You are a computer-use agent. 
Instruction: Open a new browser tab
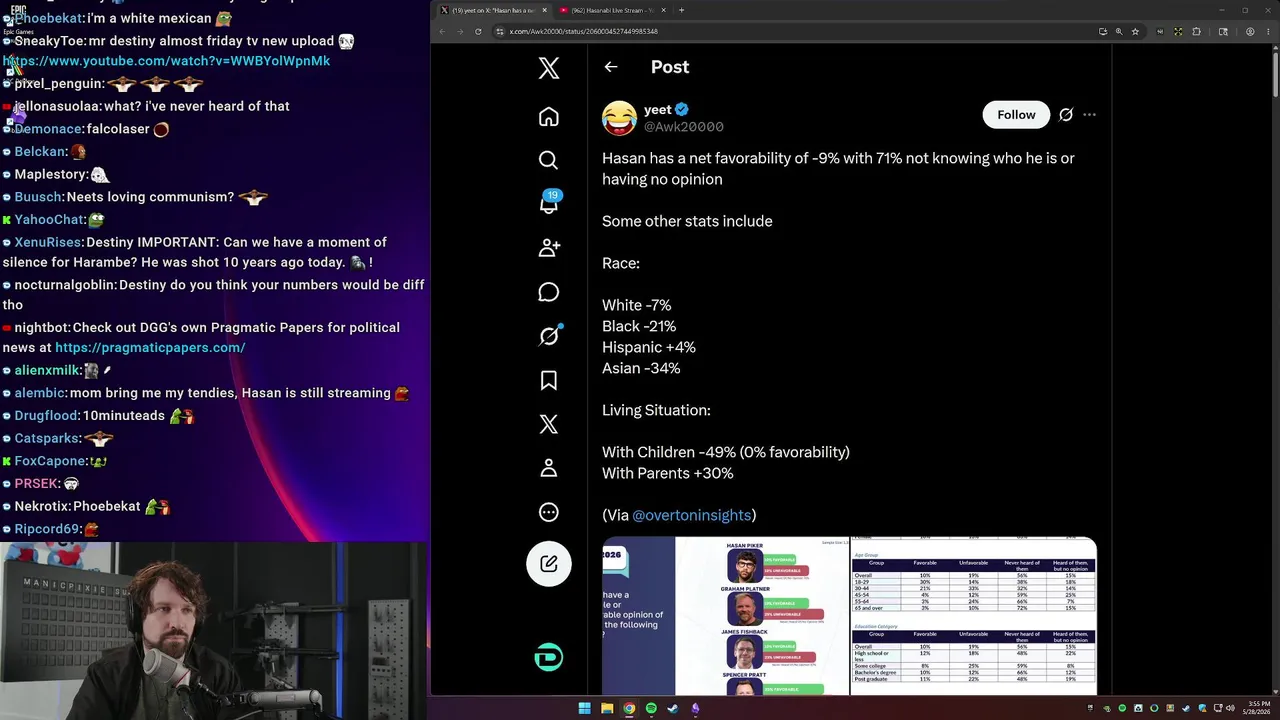(x=681, y=10)
